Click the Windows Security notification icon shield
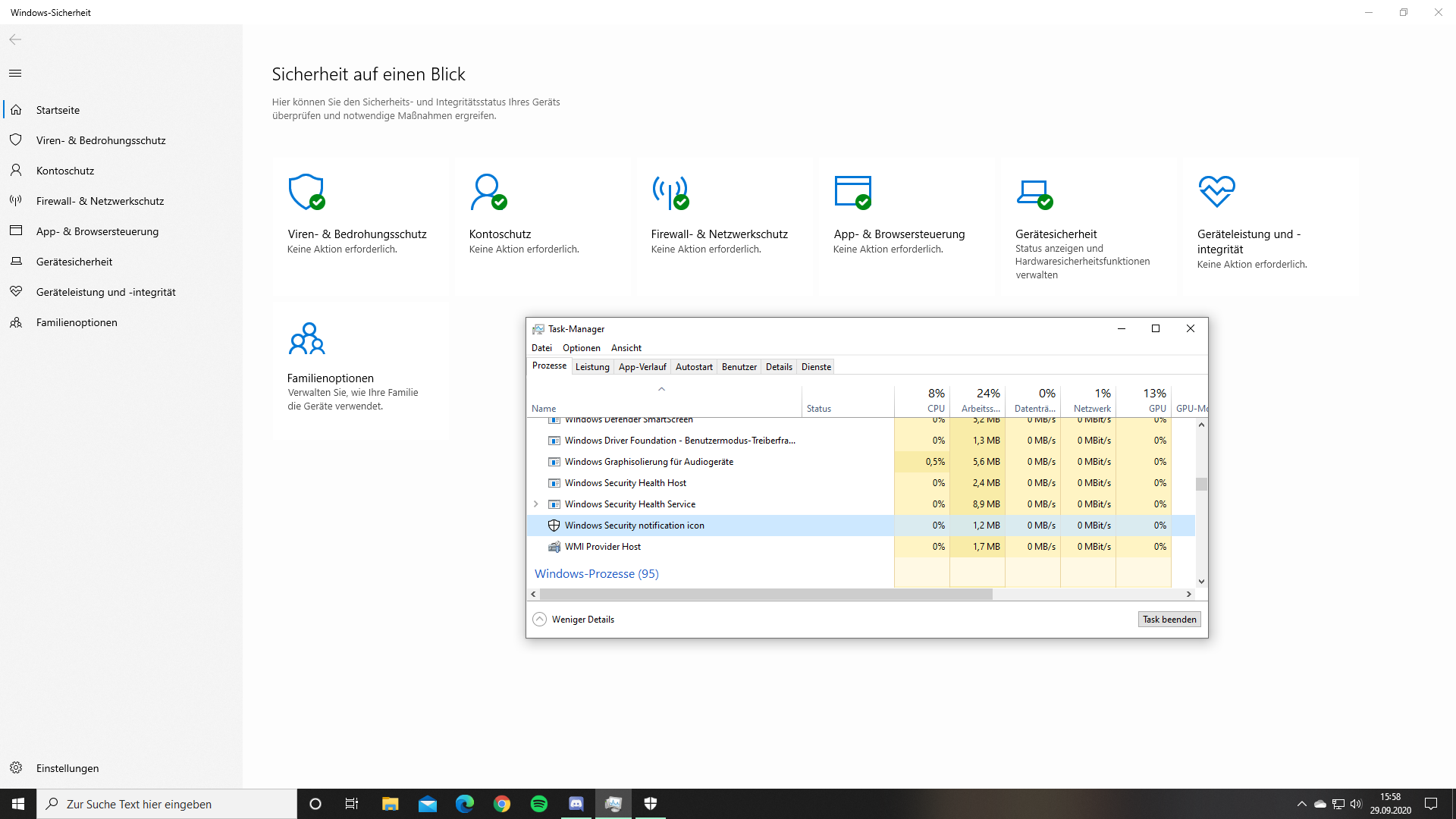Viewport: 1456px width, 819px height. [554, 526]
